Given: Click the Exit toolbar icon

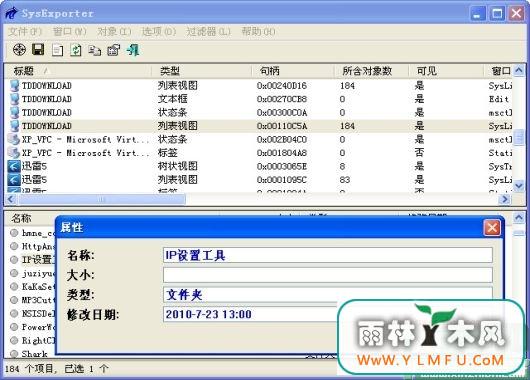Looking at the screenshot, I should click(133, 50).
